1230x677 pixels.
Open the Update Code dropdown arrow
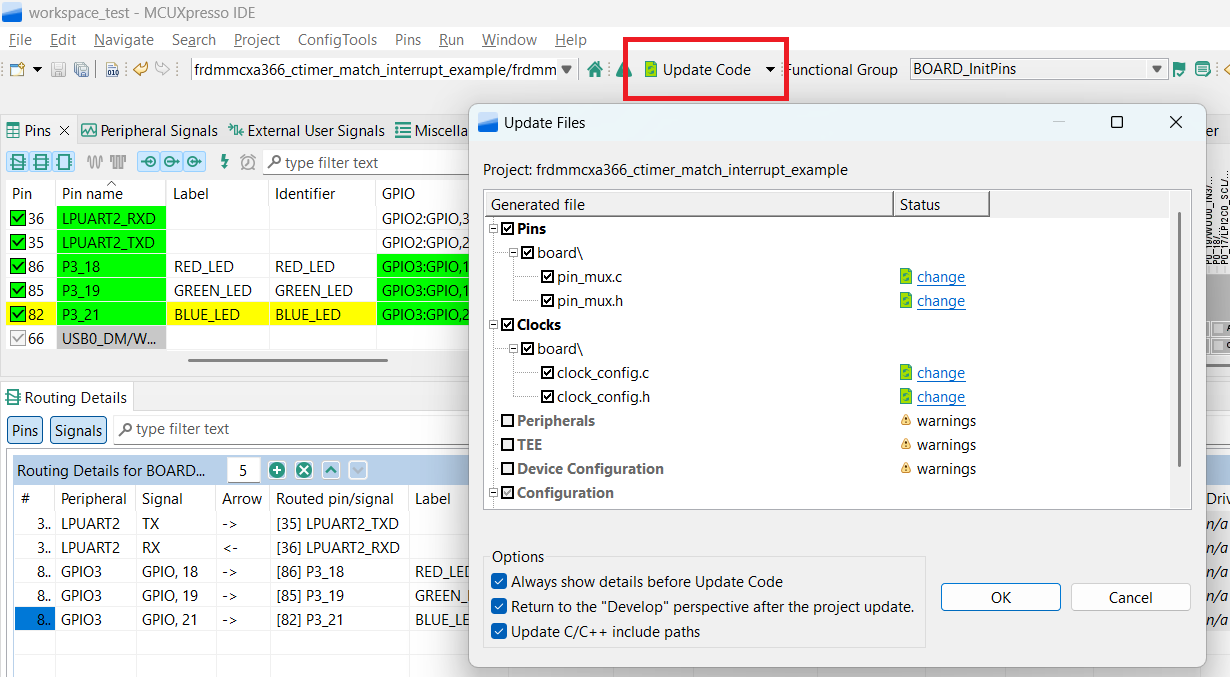coord(770,70)
